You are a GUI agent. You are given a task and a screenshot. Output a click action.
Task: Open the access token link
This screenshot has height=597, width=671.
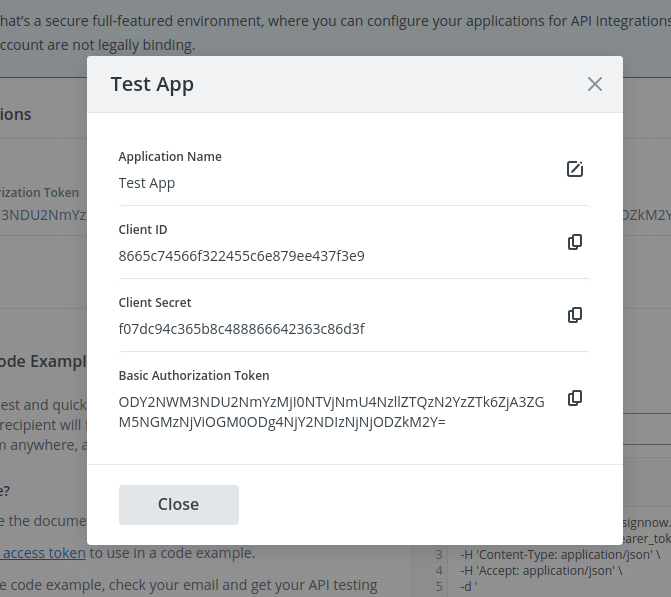click(42, 553)
